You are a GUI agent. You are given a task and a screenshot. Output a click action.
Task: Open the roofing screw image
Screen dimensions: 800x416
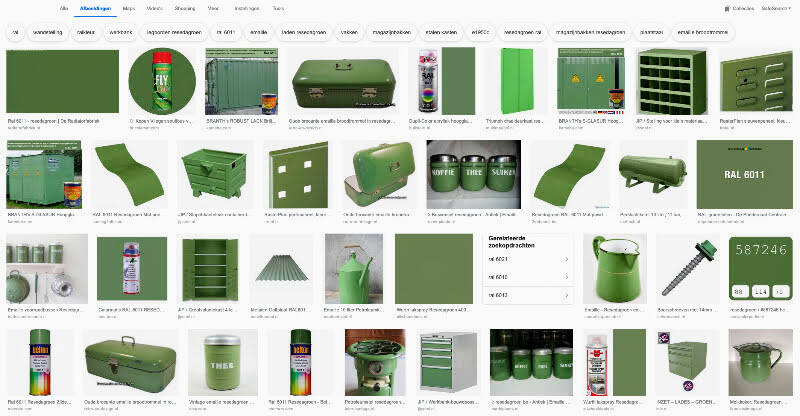[x=688, y=269]
